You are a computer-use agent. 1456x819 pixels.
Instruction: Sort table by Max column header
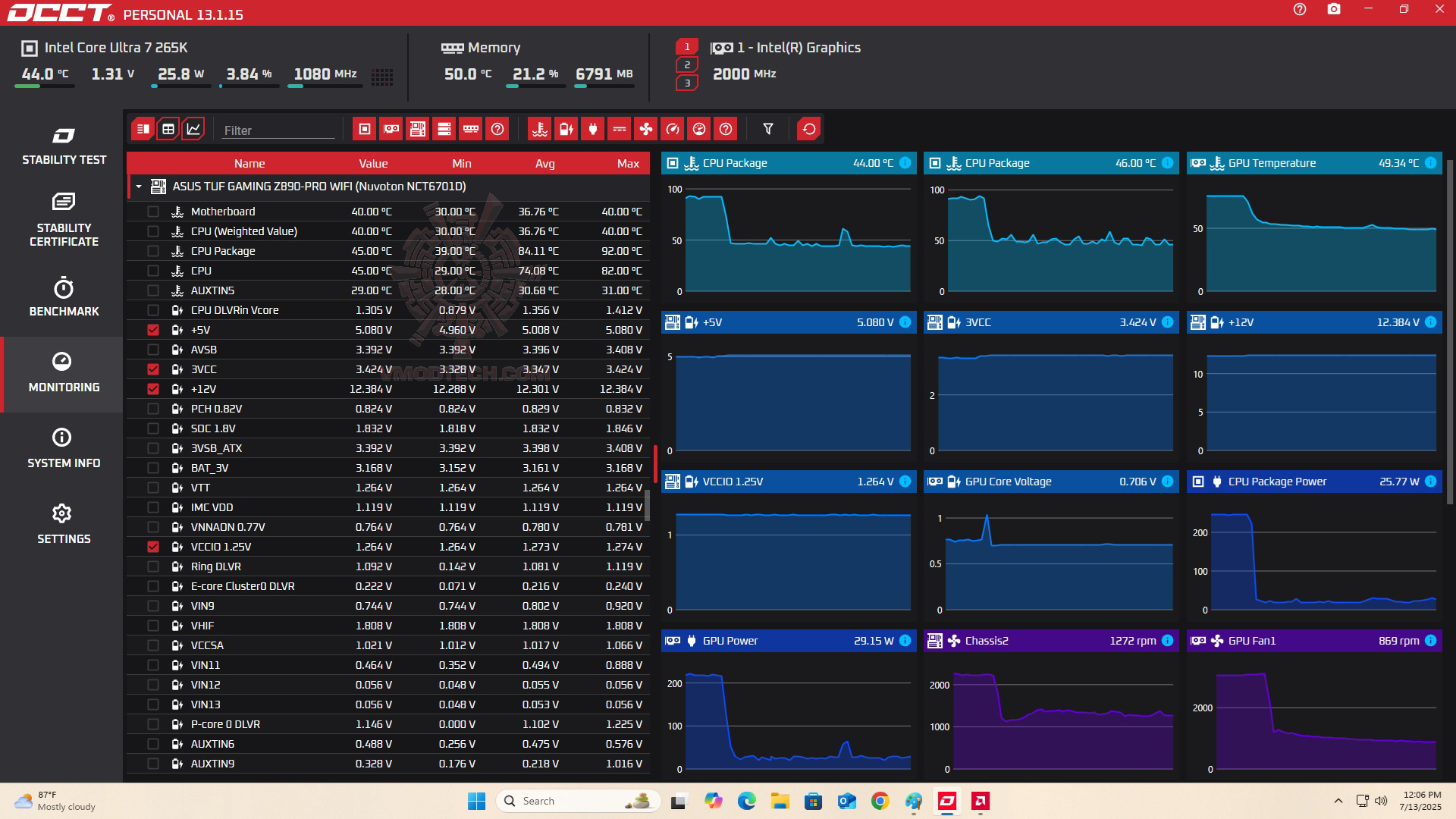click(x=627, y=164)
